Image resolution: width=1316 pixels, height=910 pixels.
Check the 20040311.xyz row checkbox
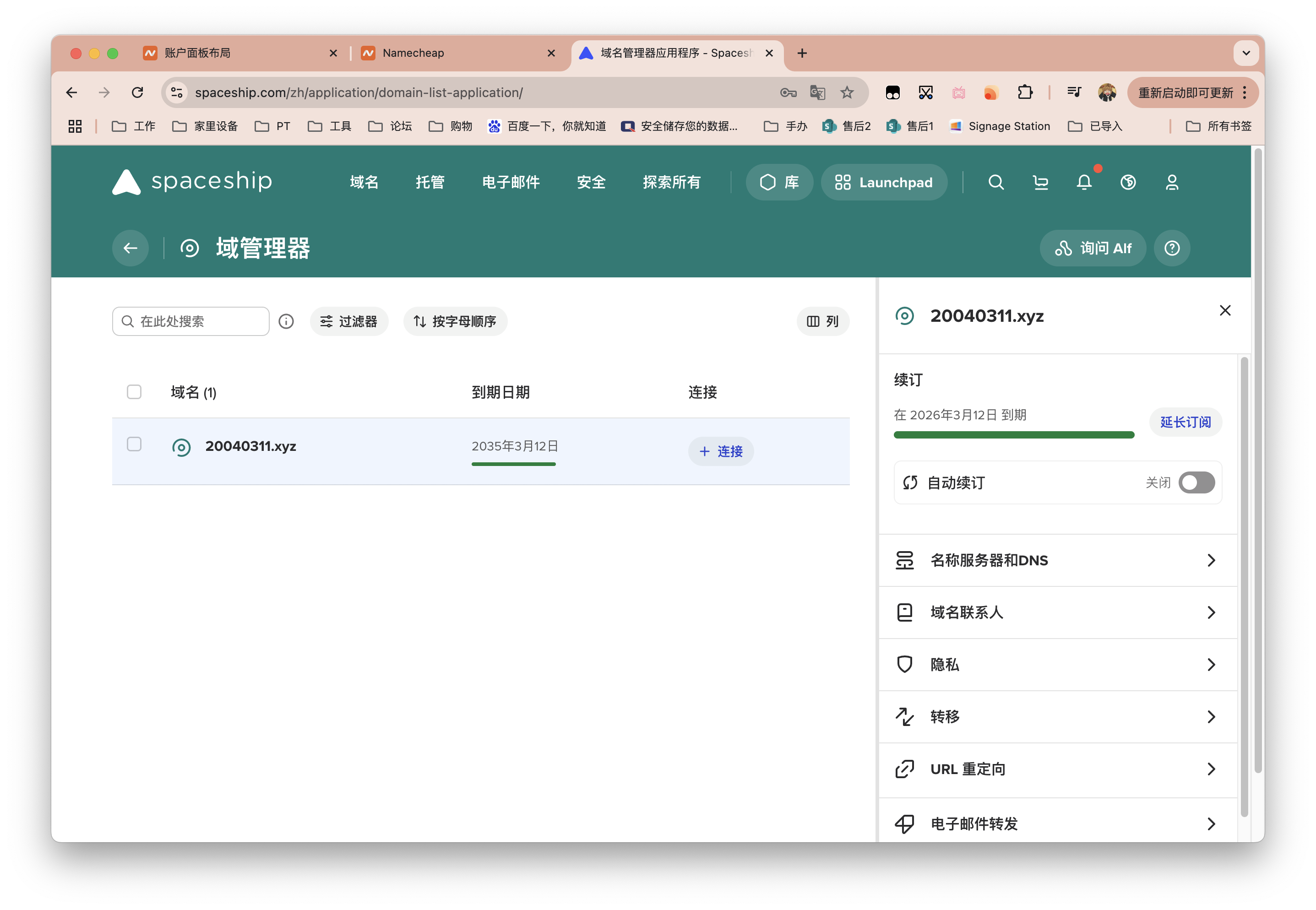click(134, 444)
